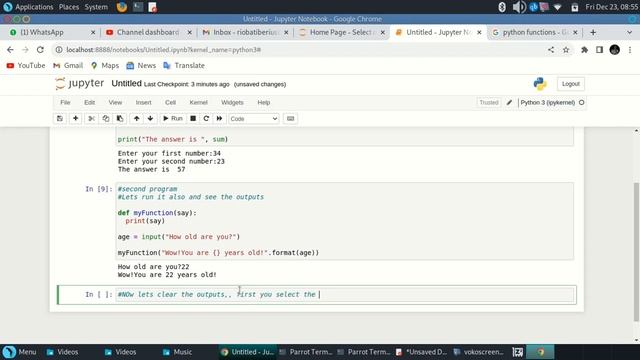The height and width of the screenshot is (360, 640).
Task: Click the Bluetooth tray icon
Action: click(502, 7)
